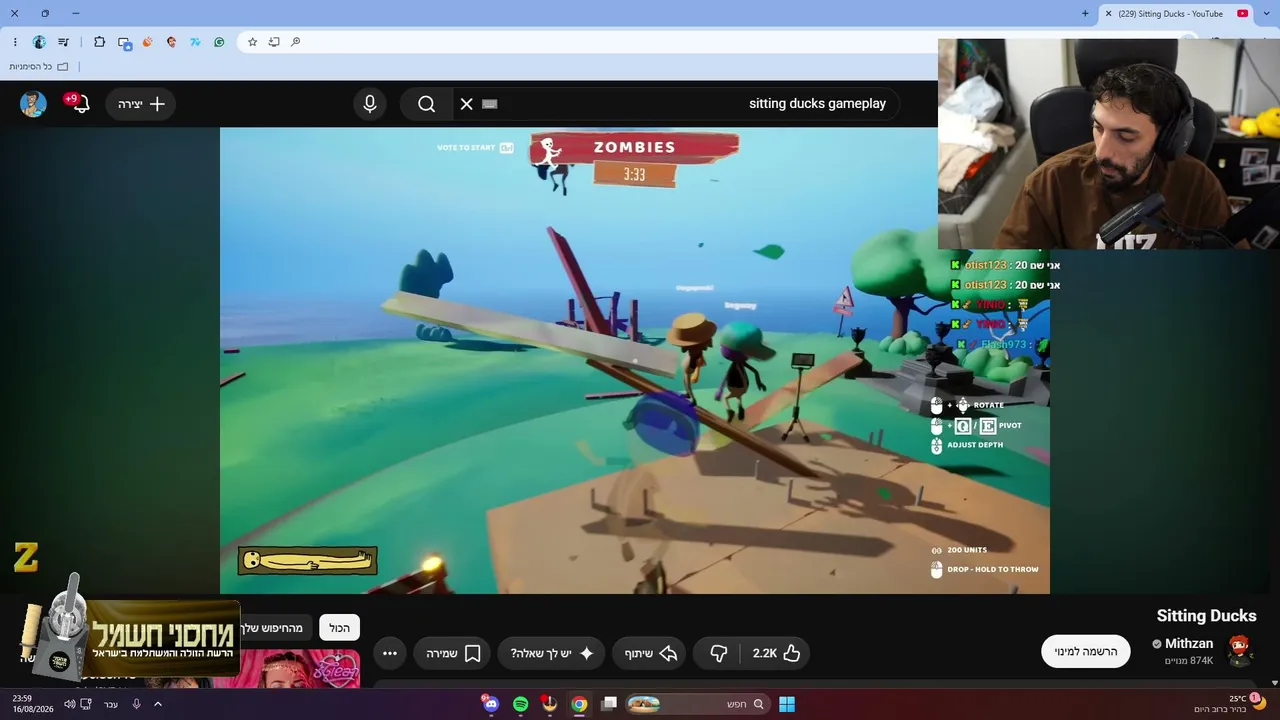This screenshot has width=1280, height=720.
Task: Open Spotify from the taskbar
Action: coord(520,704)
